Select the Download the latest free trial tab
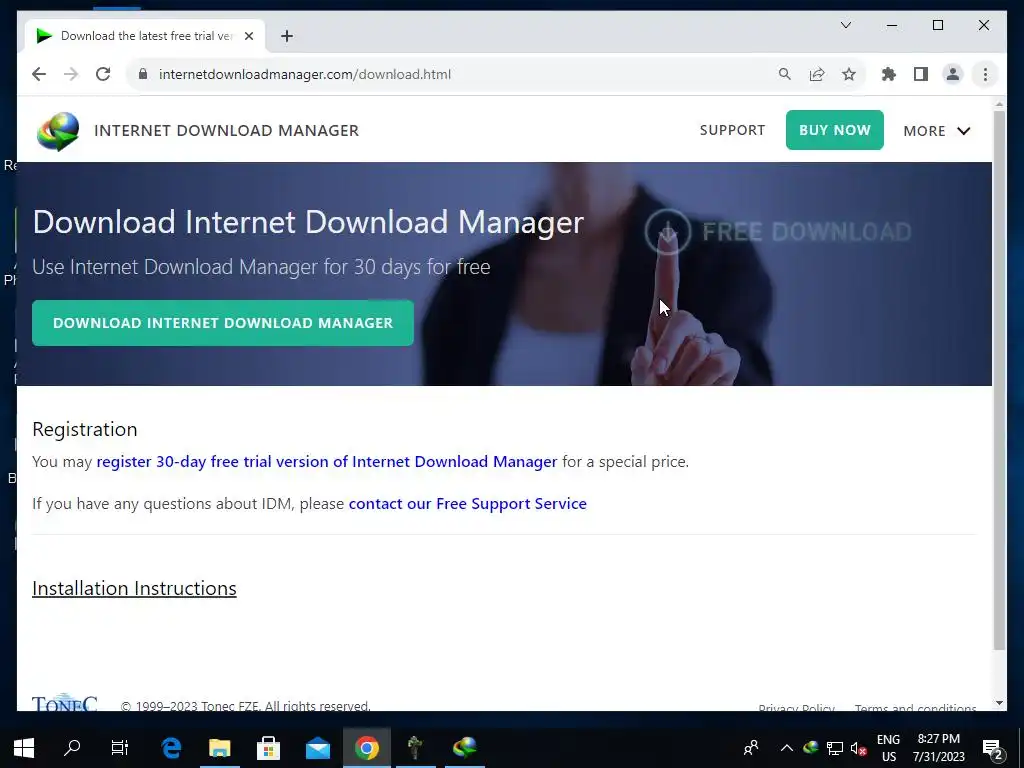The height and width of the screenshot is (768, 1024). click(x=145, y=36)
